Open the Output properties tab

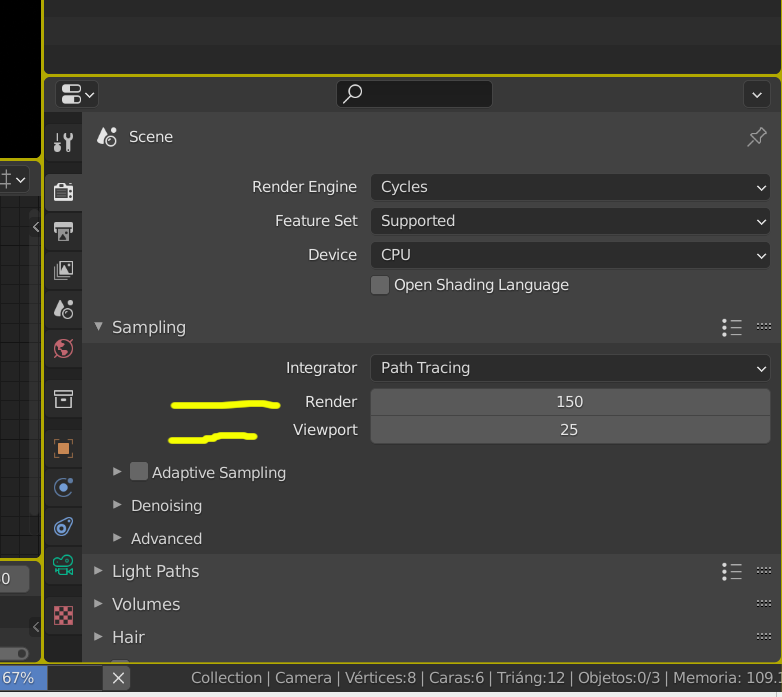[63, 231]
